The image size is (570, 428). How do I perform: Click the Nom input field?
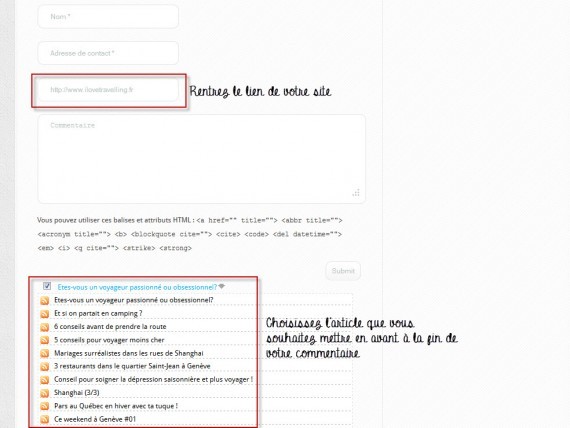click(108, 17)
